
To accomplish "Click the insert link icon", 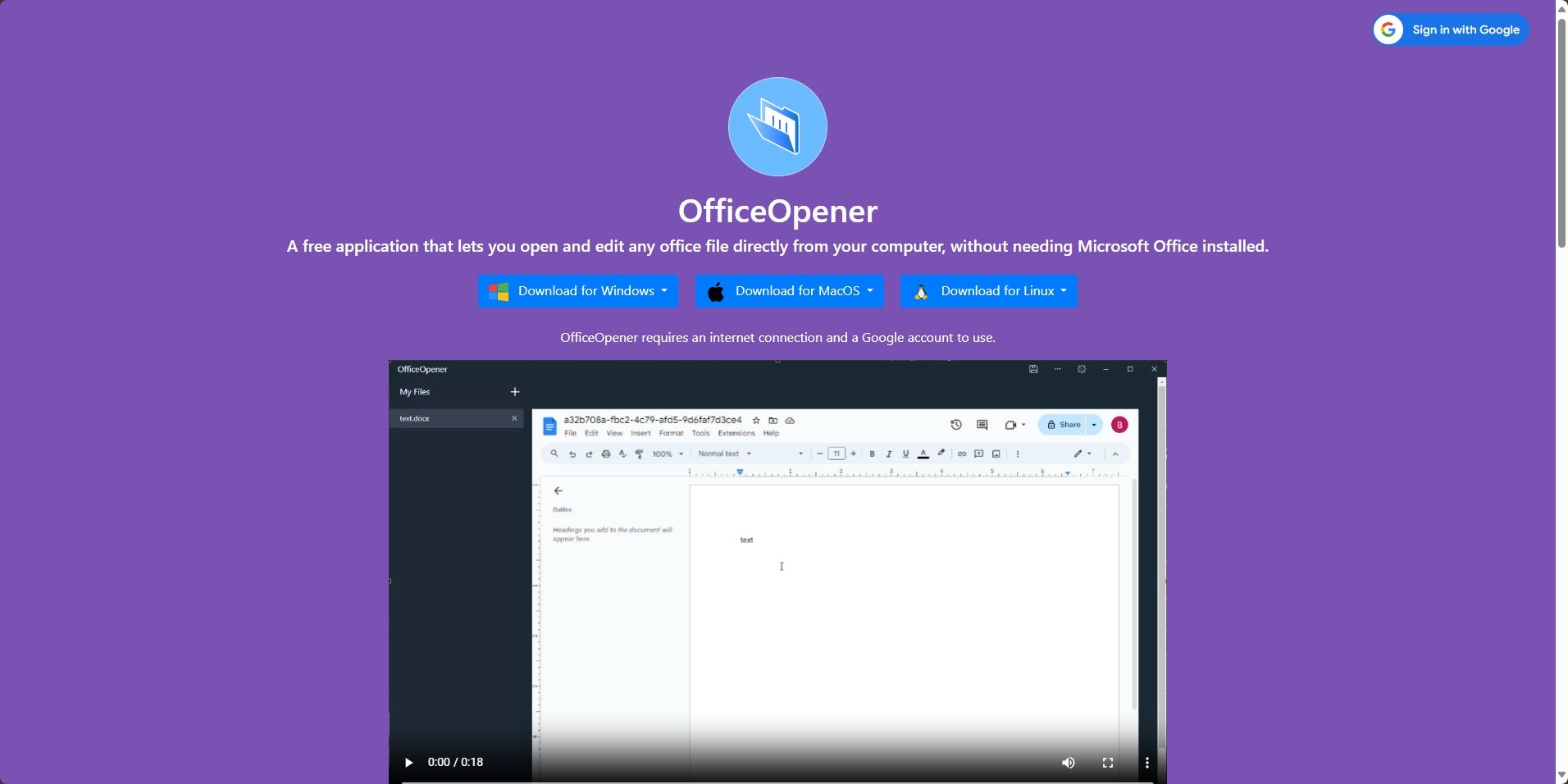I will pos(962,454).
